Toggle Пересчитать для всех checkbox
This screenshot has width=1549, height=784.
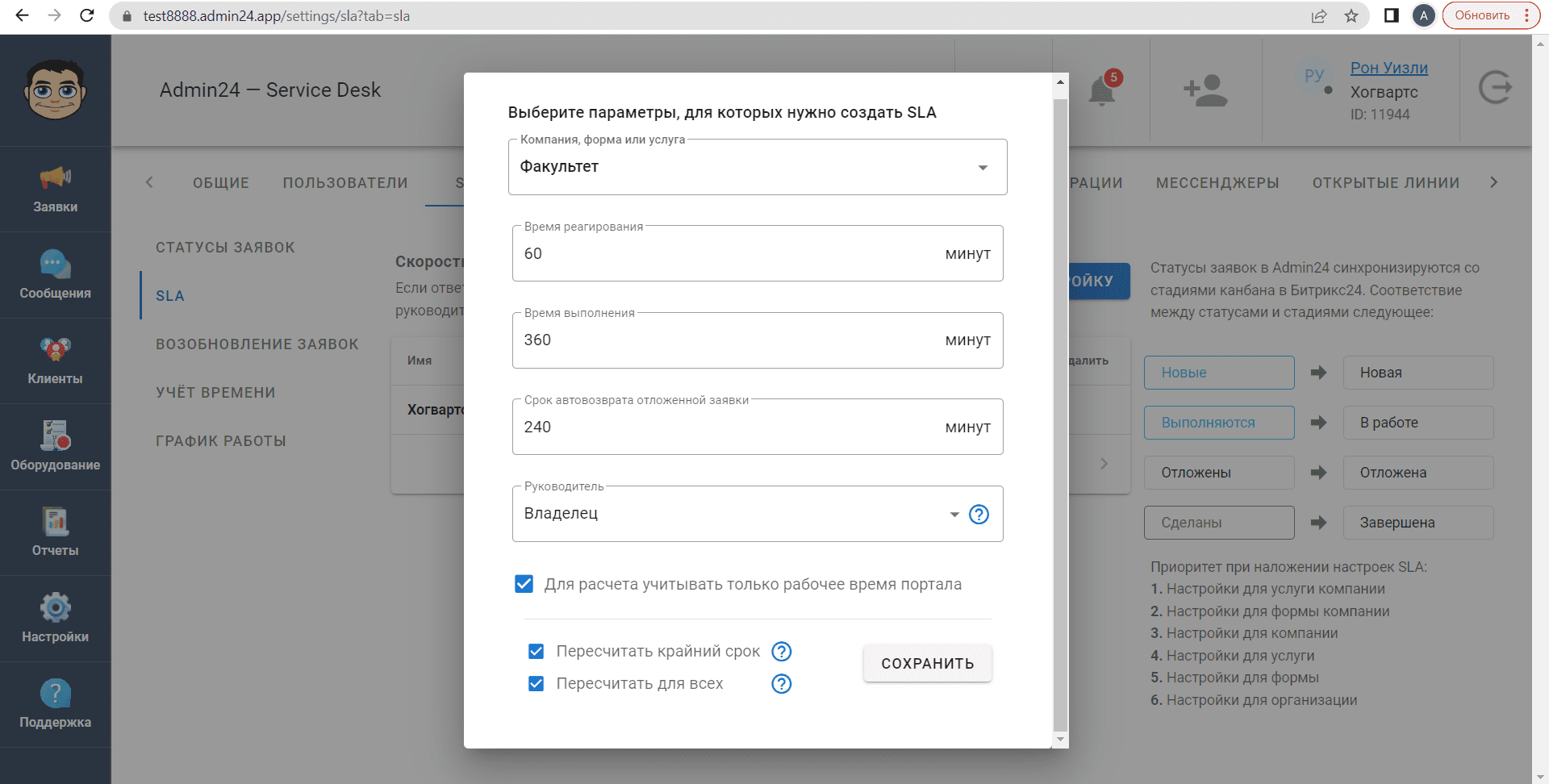[x=536, y=684]
